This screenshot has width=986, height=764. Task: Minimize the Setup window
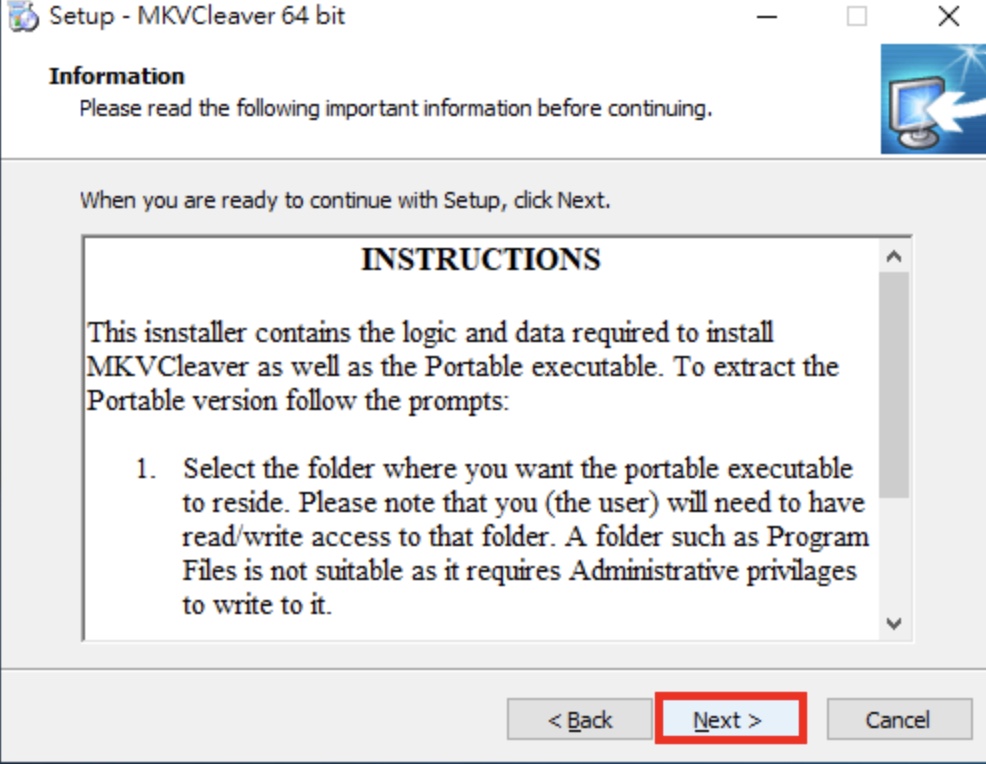click(x=767, y=16)
